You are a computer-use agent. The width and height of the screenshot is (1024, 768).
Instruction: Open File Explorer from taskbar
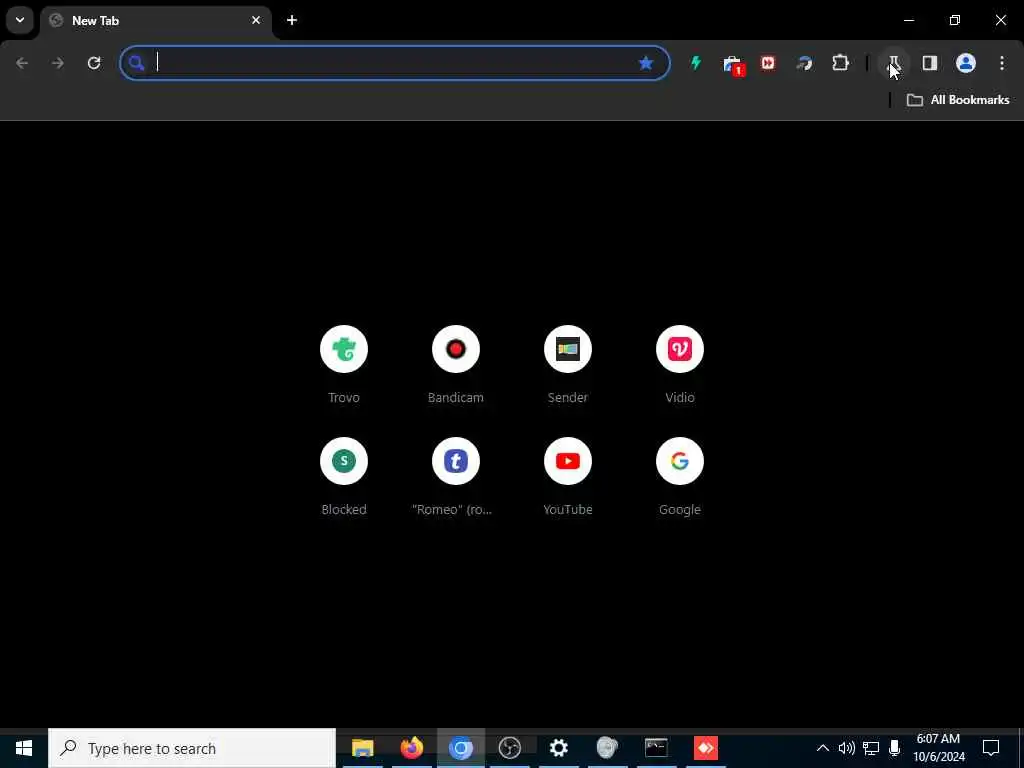point(362,748)
